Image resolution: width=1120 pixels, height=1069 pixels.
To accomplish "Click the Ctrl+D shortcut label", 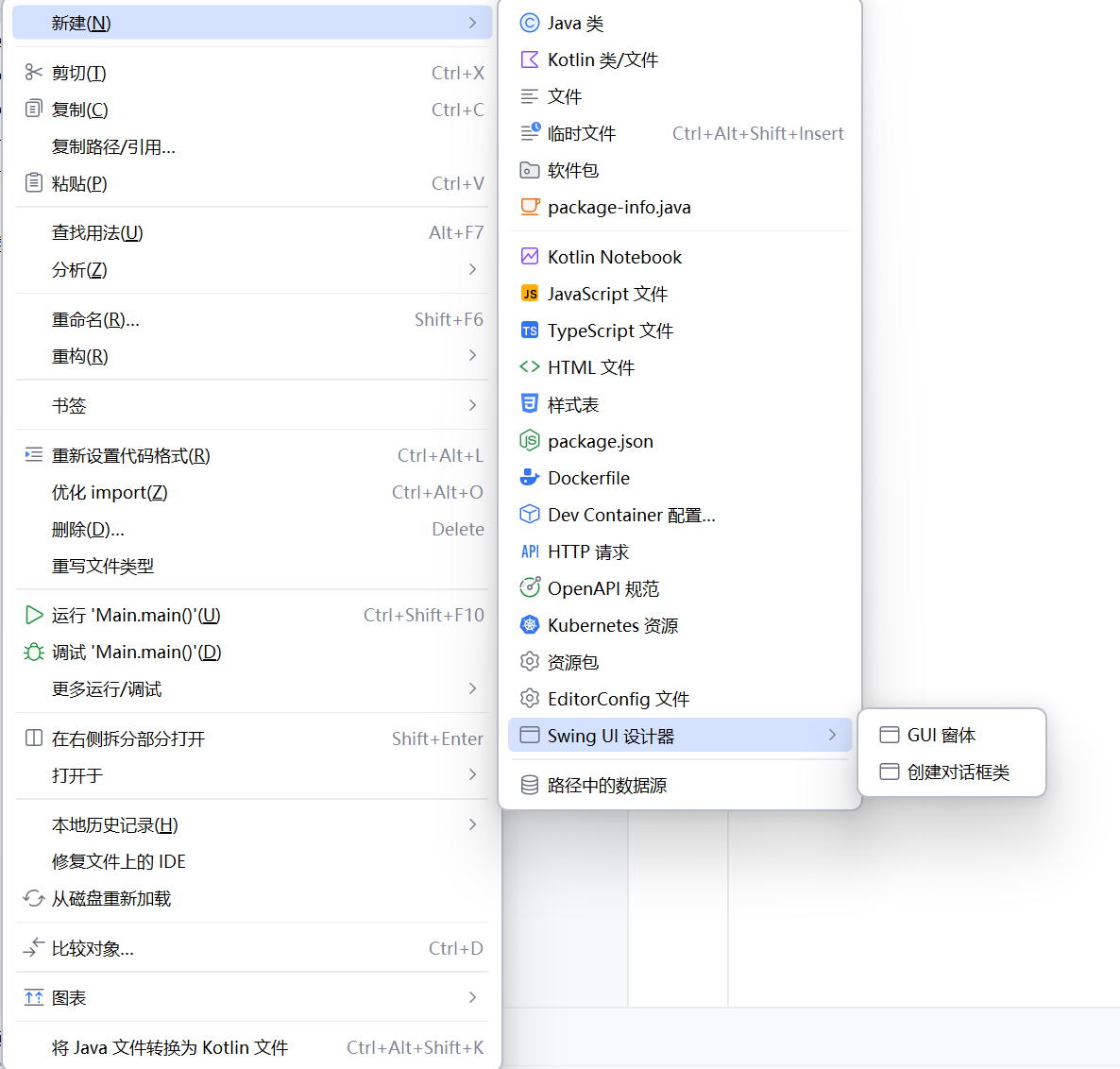I will tap(456, 948).
